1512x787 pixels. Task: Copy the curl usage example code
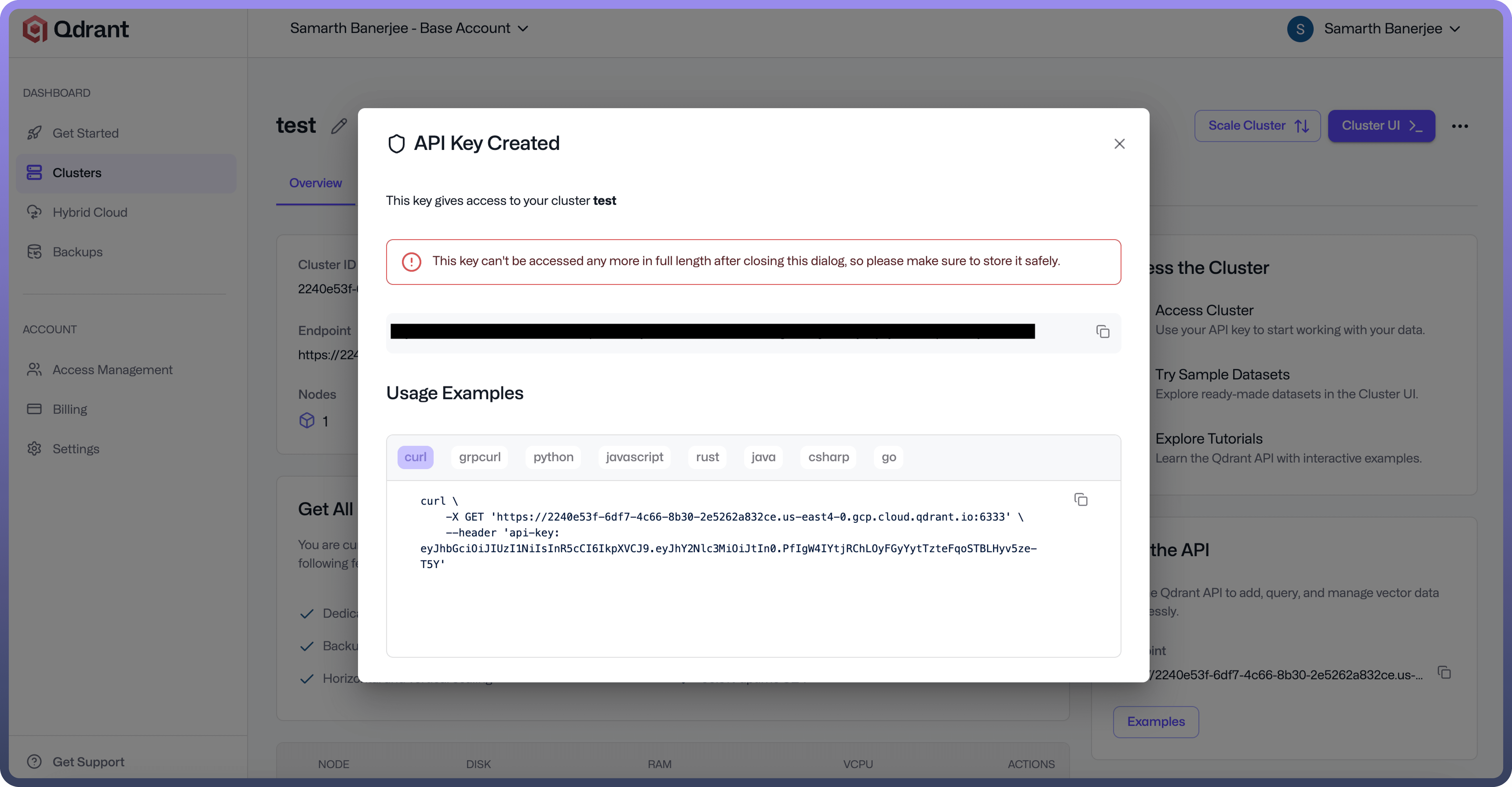click(x=1081, y=499)
